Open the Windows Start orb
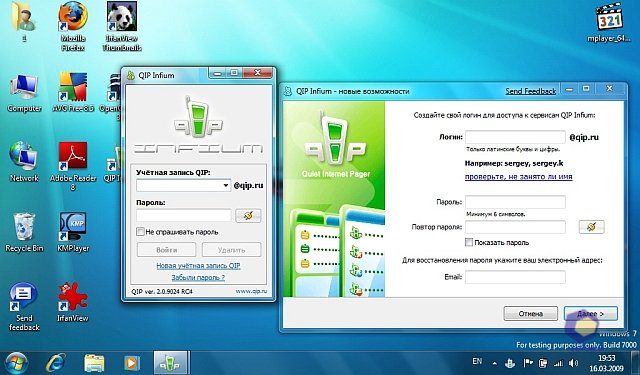The image size is (640, 375). [x=16, y=363]
